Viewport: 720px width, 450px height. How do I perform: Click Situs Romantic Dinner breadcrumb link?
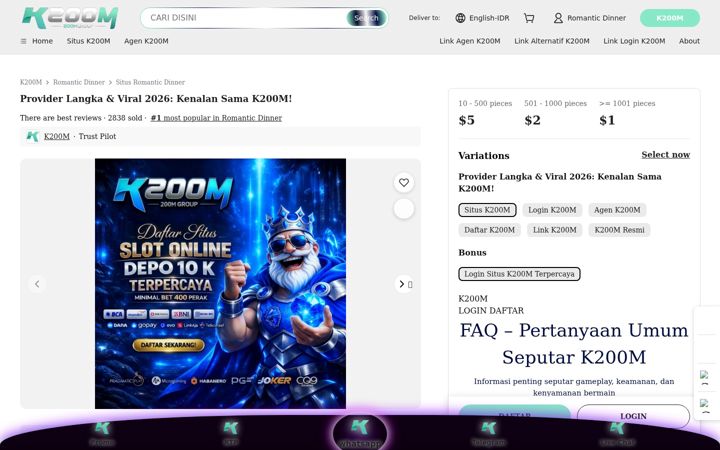pyautogui.click(x=150, y=82)
